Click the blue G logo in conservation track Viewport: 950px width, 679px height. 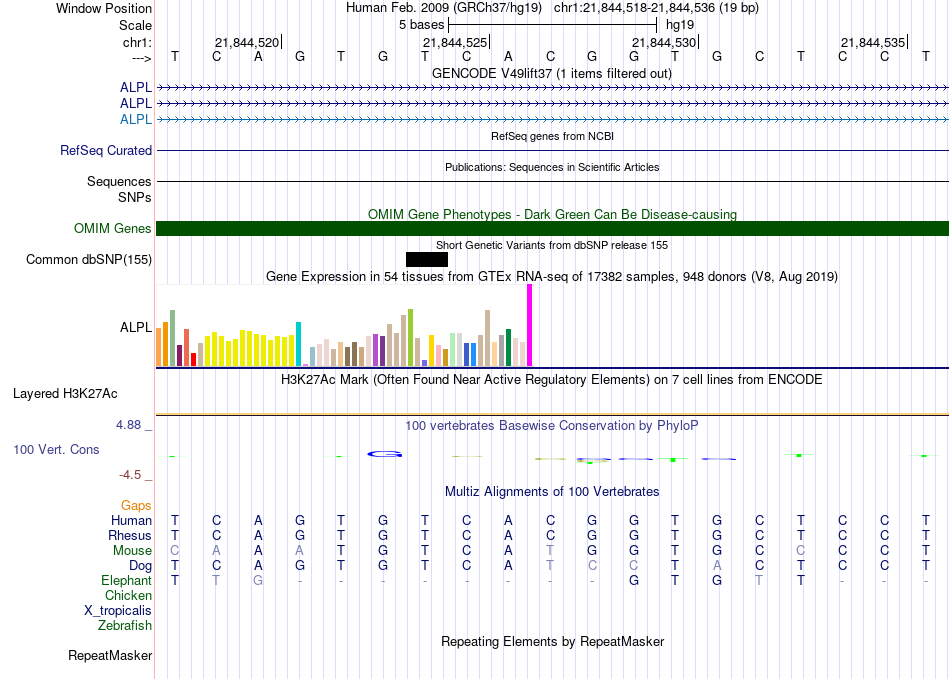[385, 454]
